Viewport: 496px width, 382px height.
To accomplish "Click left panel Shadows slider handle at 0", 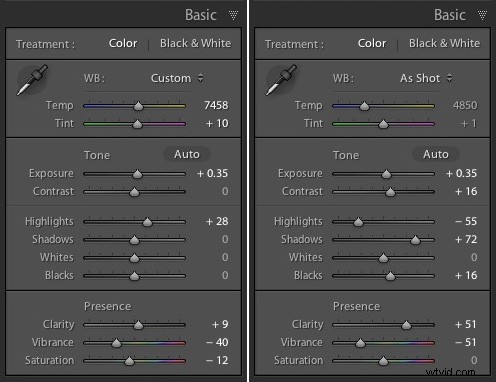I will tap(134, 240).
